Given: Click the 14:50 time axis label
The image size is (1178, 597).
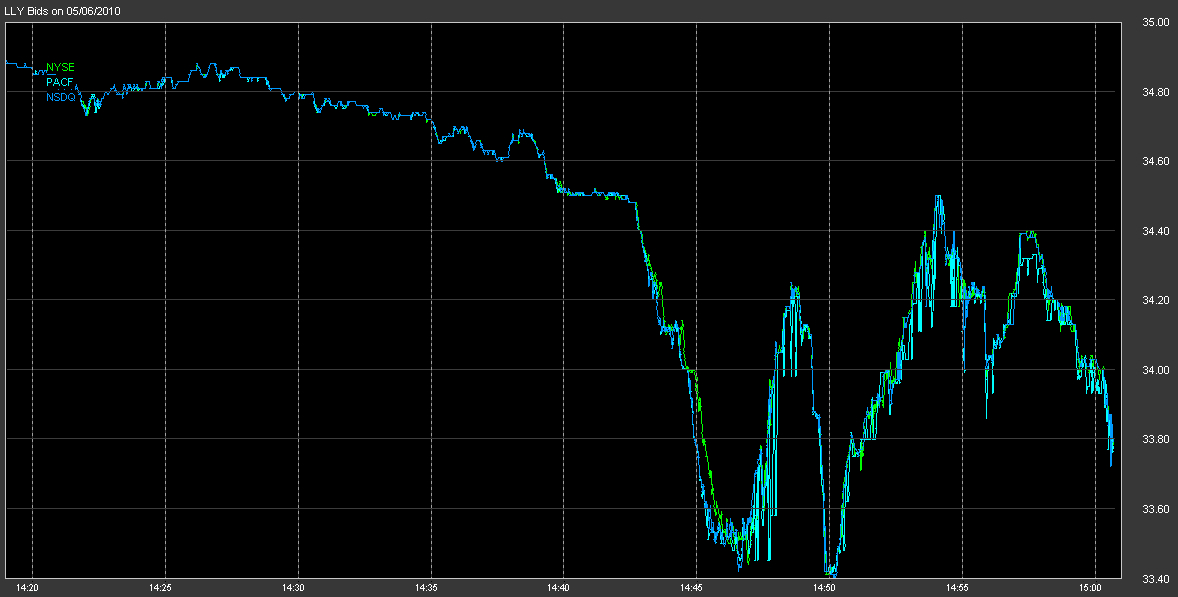Looking at the screenshot, I should coord(825,588).
